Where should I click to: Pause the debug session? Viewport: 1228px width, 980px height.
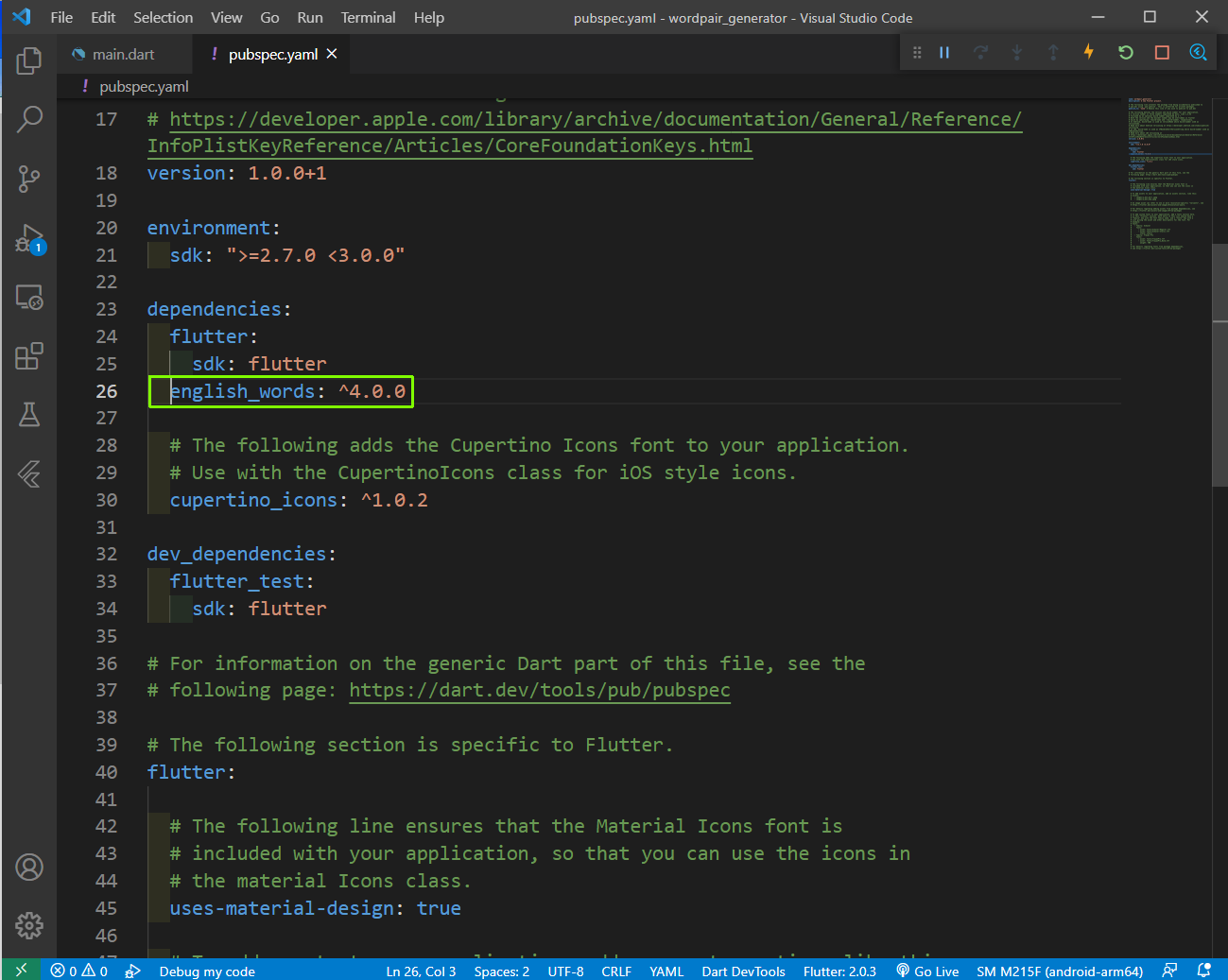point(943,53)
